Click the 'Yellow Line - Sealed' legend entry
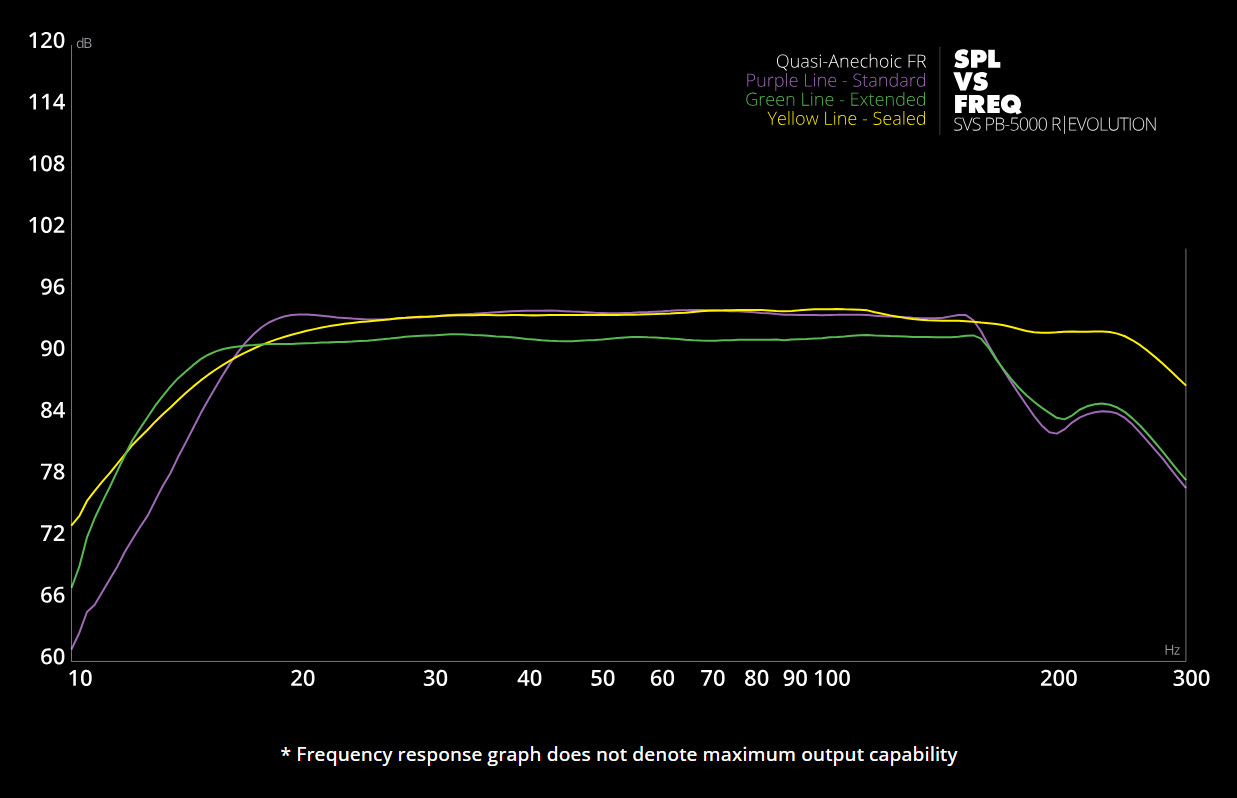Screen dimensions: 1237x798 click(846, 119)
